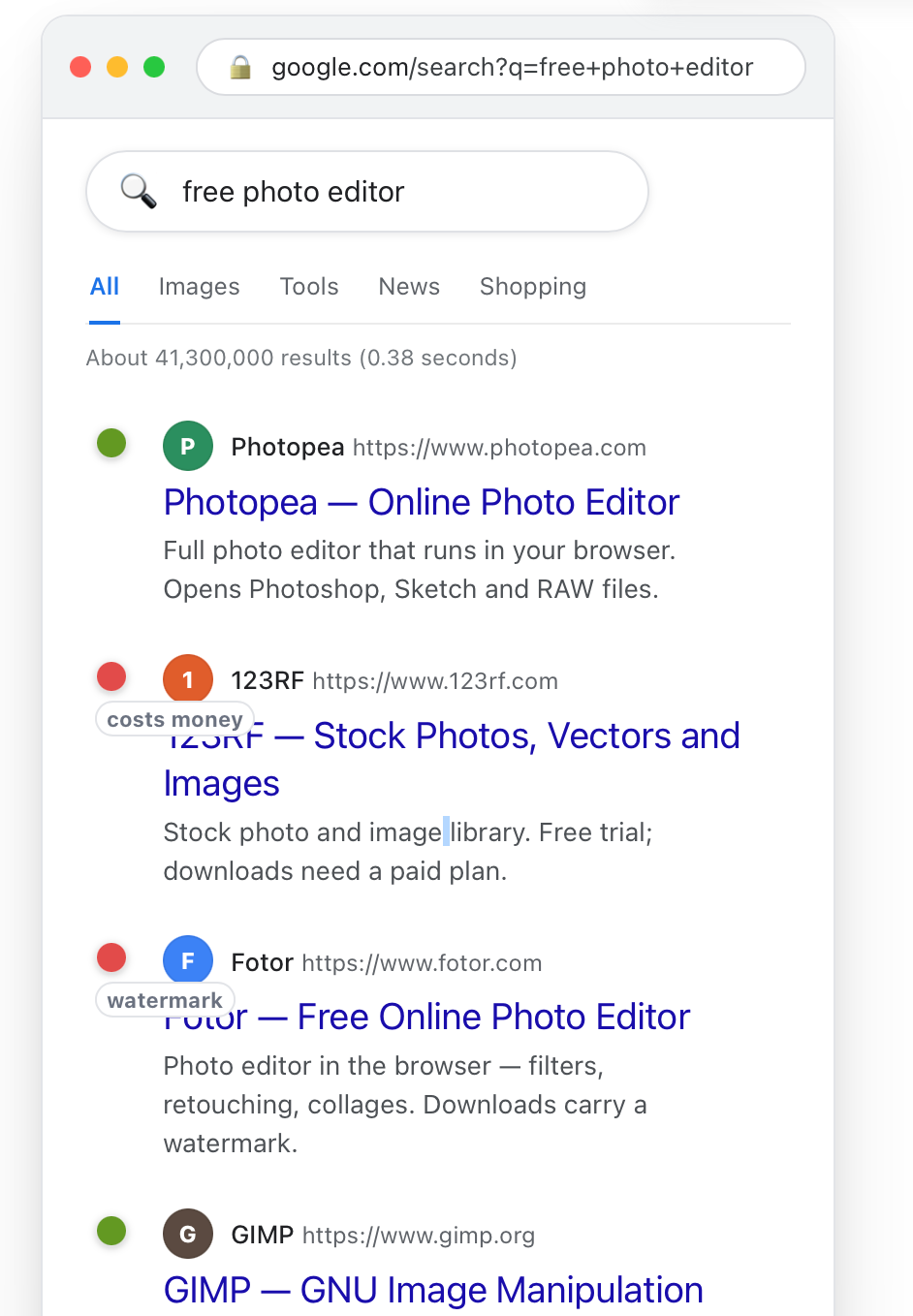
Task: Focus the 'free photo editor' search field
Action: click(367, 191)
